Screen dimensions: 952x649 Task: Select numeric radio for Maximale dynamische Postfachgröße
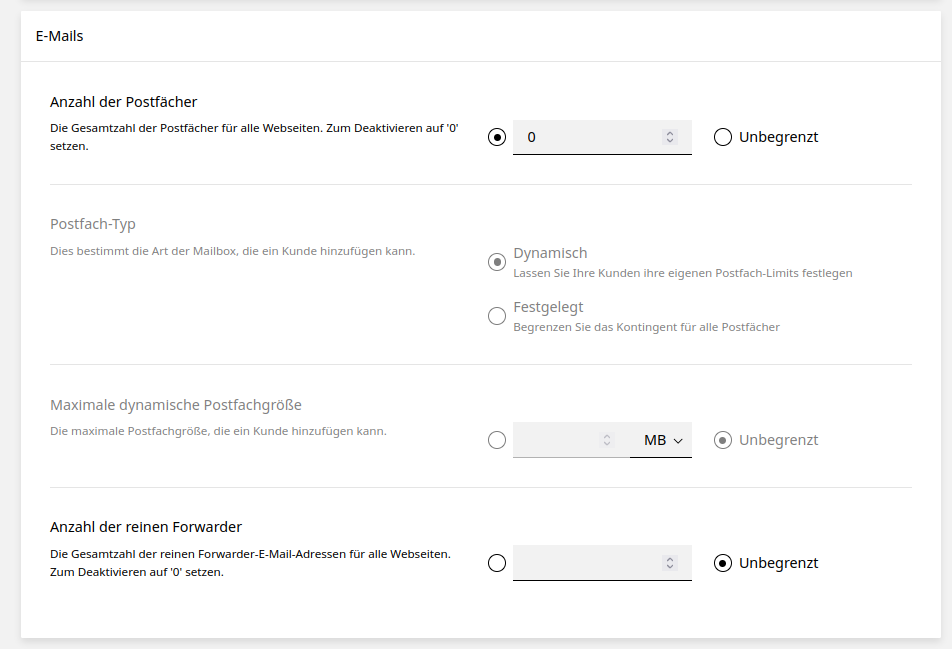point(497,440)
